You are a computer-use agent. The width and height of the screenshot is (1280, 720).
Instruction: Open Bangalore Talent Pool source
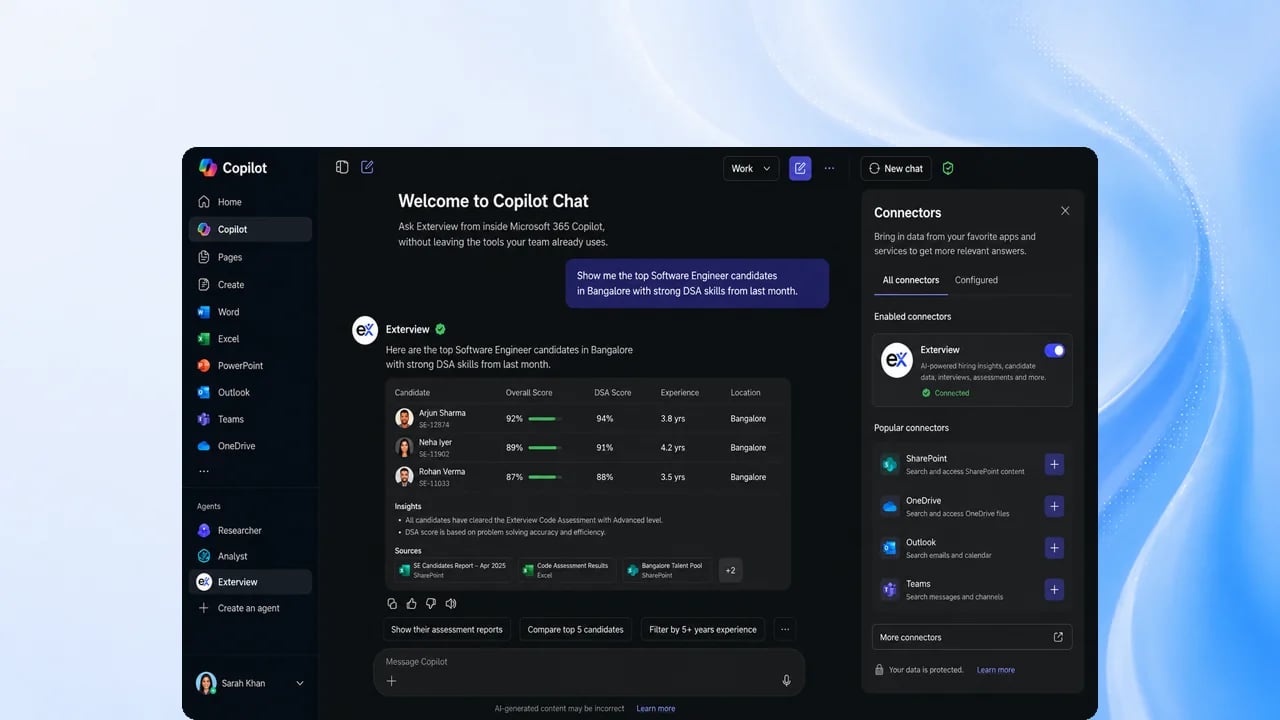(668, 570)
